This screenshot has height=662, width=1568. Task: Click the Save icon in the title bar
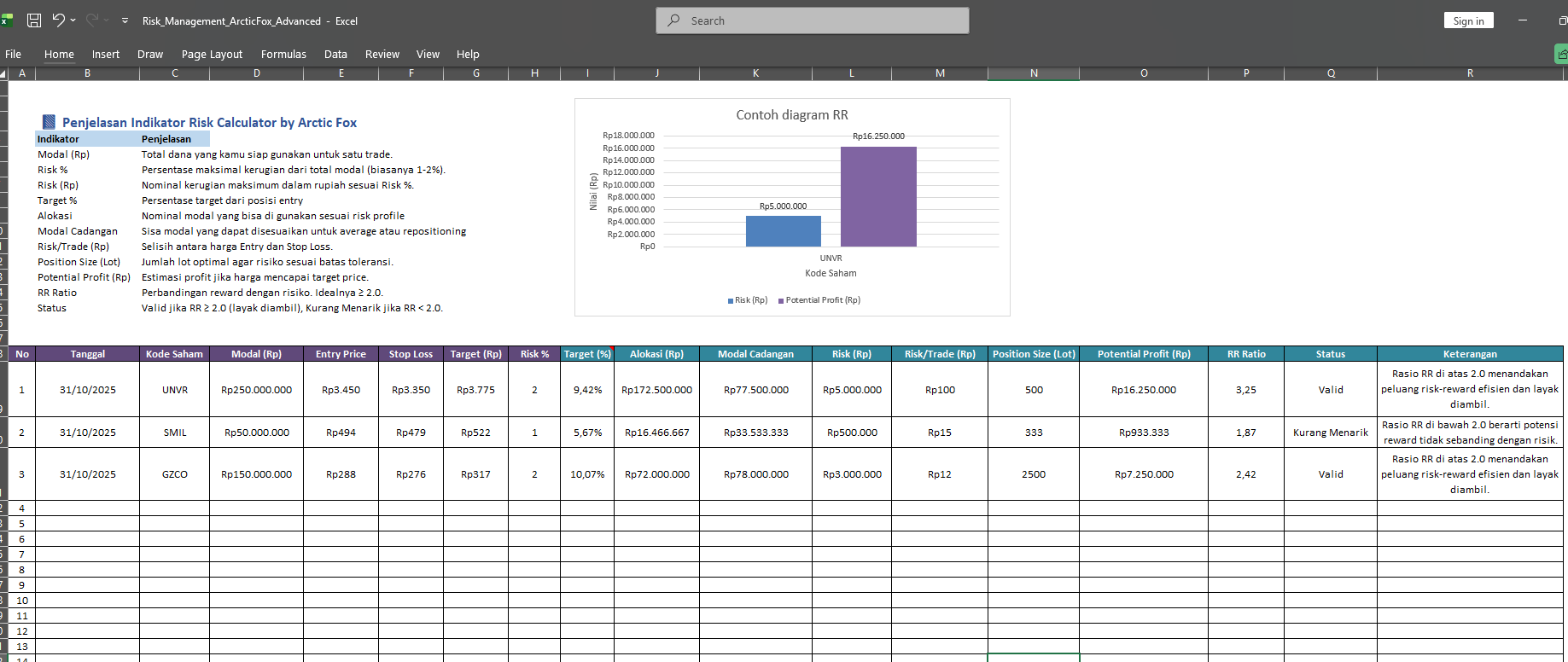(x=34, y=20)
